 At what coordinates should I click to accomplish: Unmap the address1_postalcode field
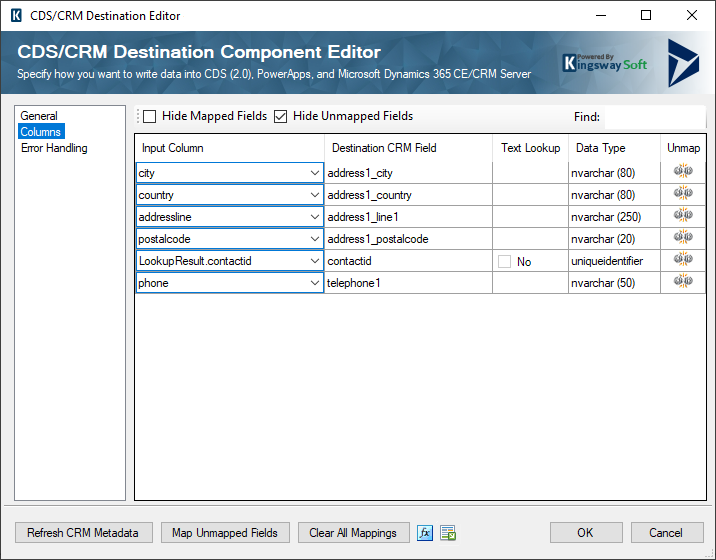(683, 238)
